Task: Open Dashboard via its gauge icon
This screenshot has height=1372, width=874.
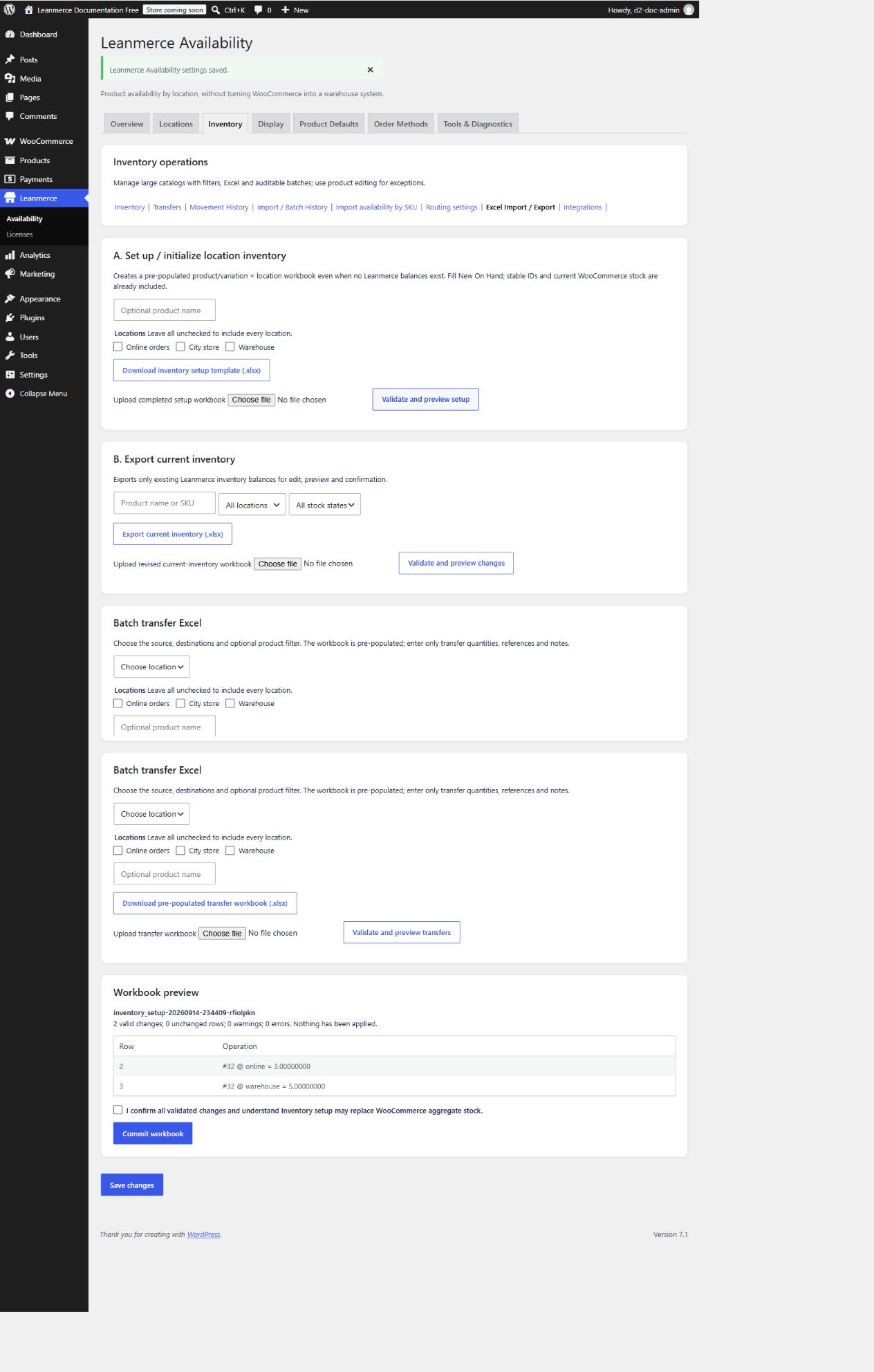Action: coord(10,35)
